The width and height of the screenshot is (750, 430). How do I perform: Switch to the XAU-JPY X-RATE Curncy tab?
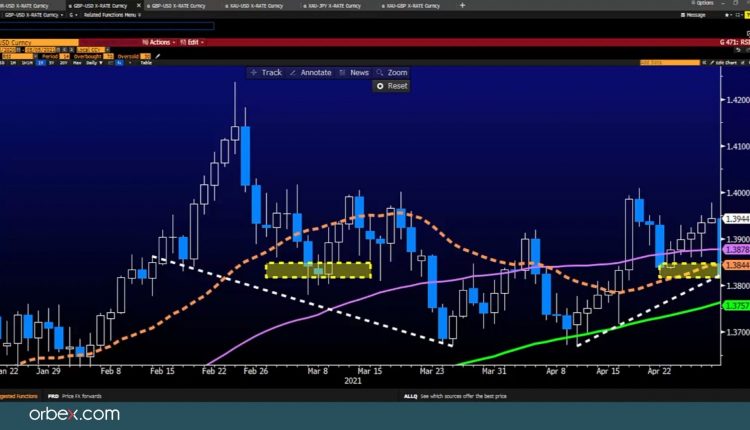point(332,6)
